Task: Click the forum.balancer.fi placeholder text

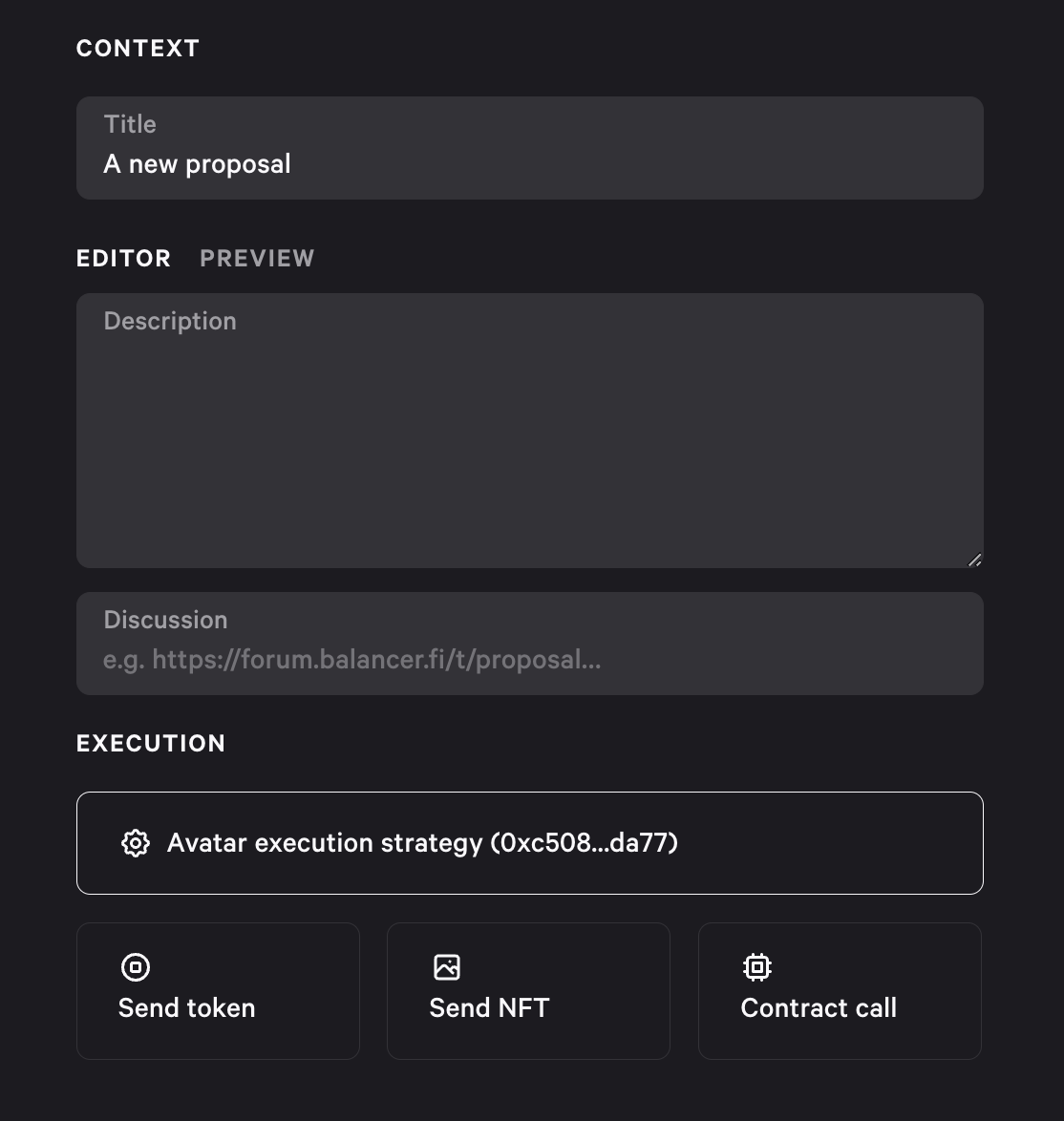Action: [x=352, y=660]
